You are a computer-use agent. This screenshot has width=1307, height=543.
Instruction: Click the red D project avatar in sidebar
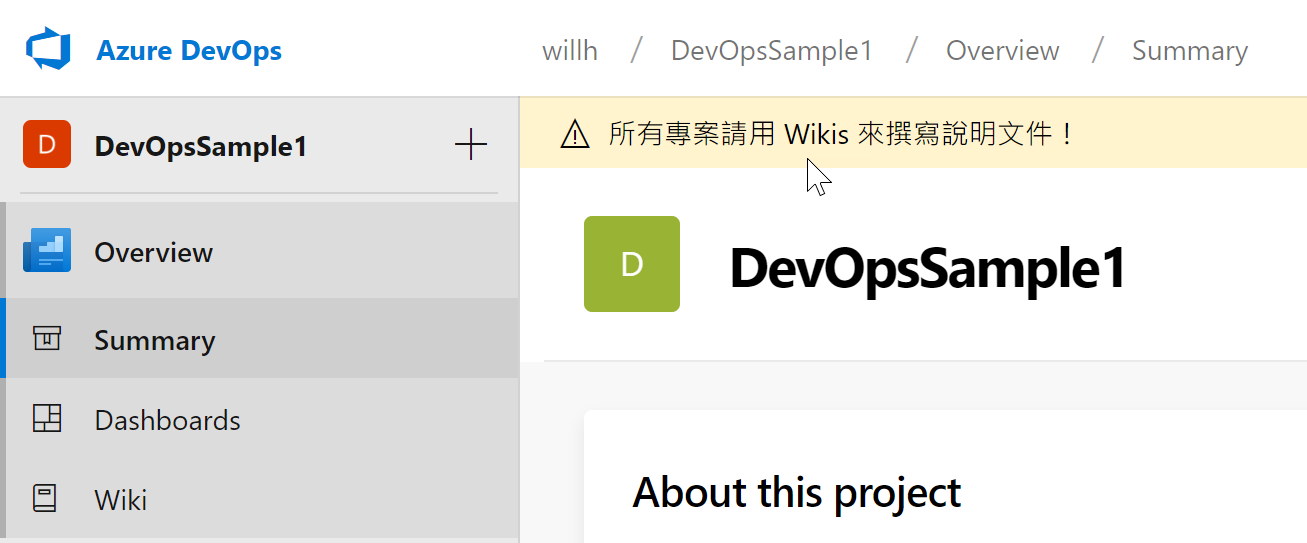click(47, 145)
